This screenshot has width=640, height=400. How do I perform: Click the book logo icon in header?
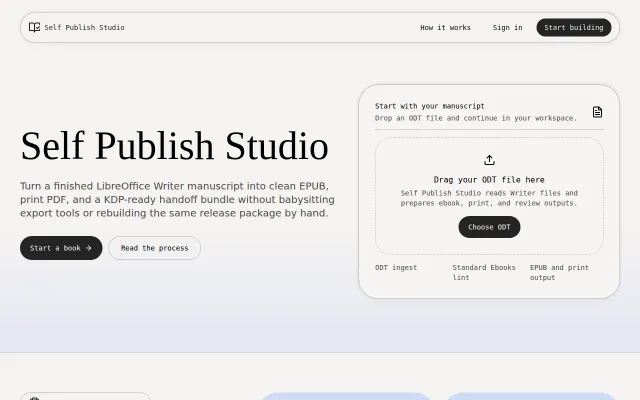click(34, 27)
